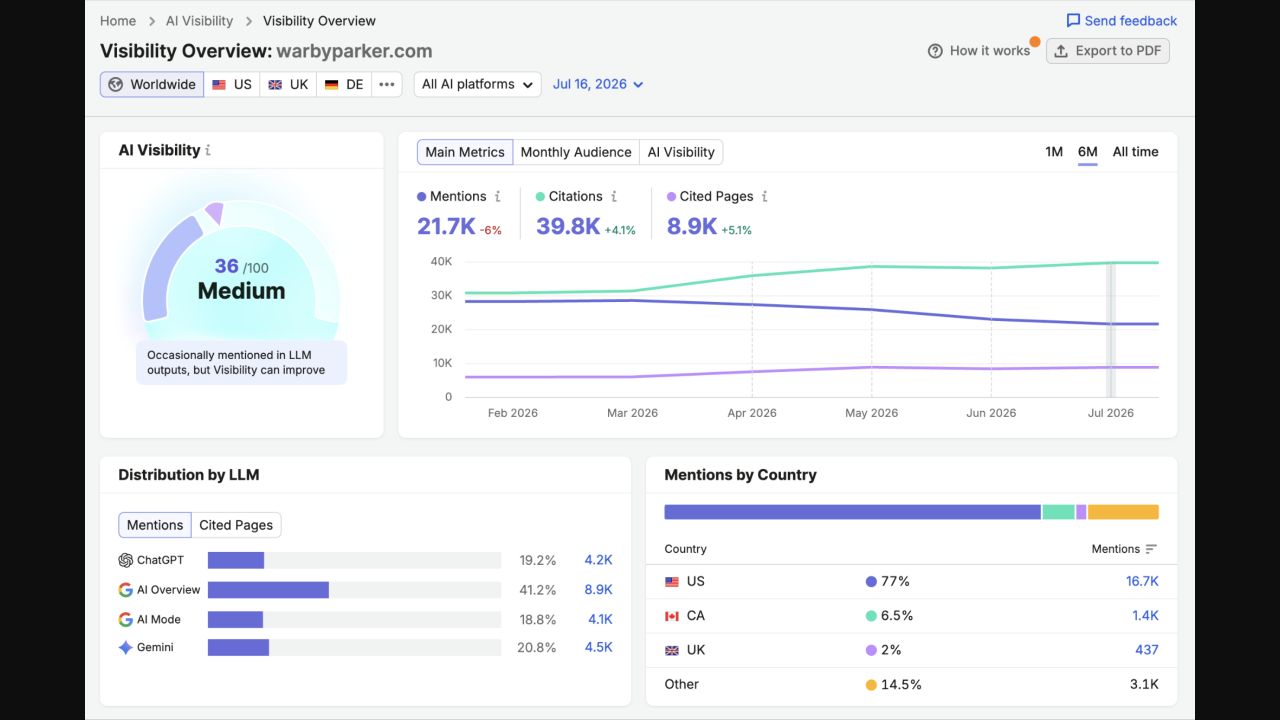Click the 21.7K Mentions value

coord(446,227)
